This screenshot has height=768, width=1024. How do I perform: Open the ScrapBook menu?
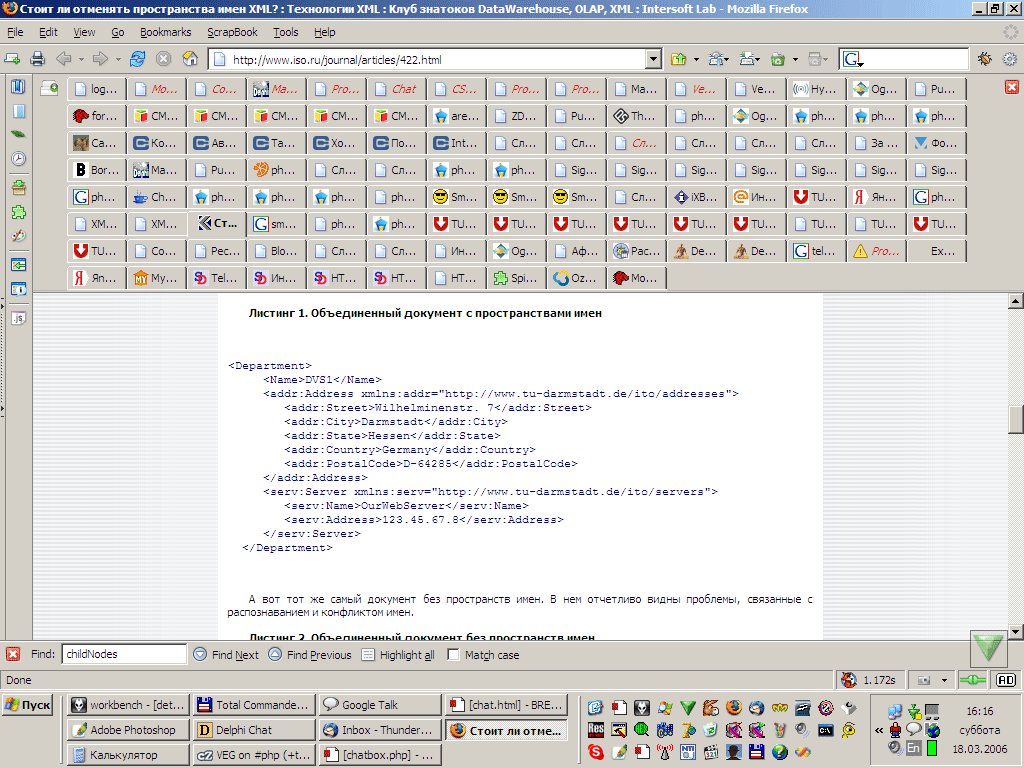[232, 32]
